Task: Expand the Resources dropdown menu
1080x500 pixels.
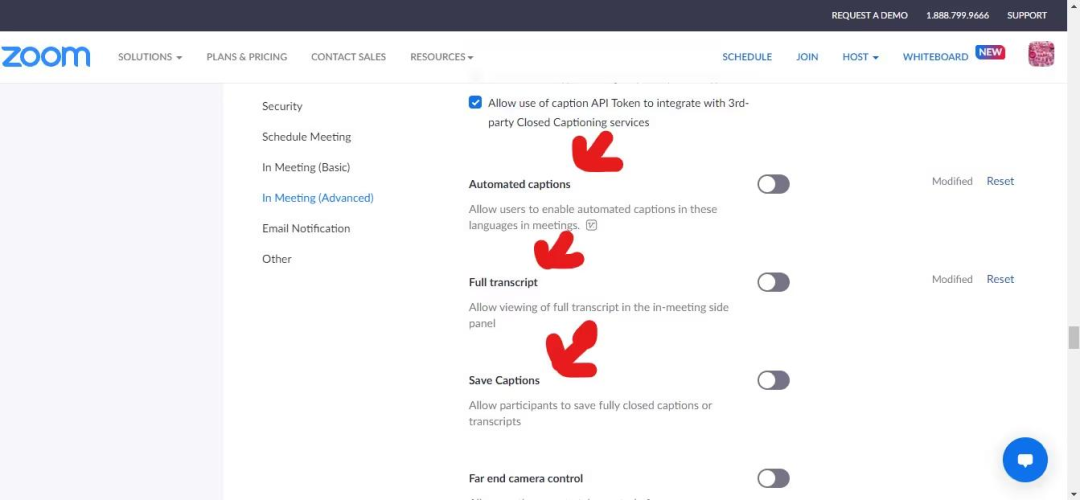Action: point(442,57)
